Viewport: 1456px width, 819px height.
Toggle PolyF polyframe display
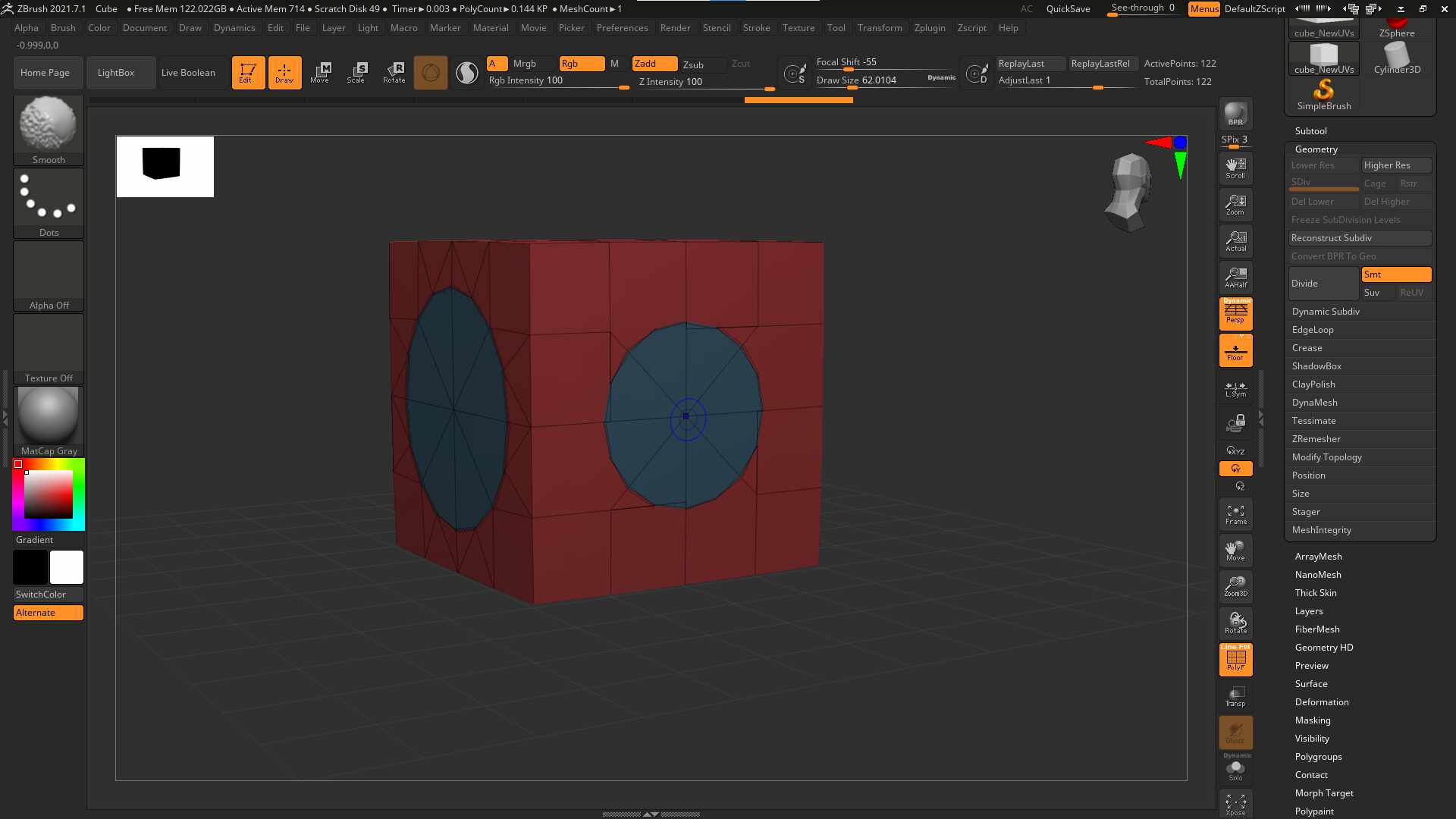click(x=1235, y=660)
